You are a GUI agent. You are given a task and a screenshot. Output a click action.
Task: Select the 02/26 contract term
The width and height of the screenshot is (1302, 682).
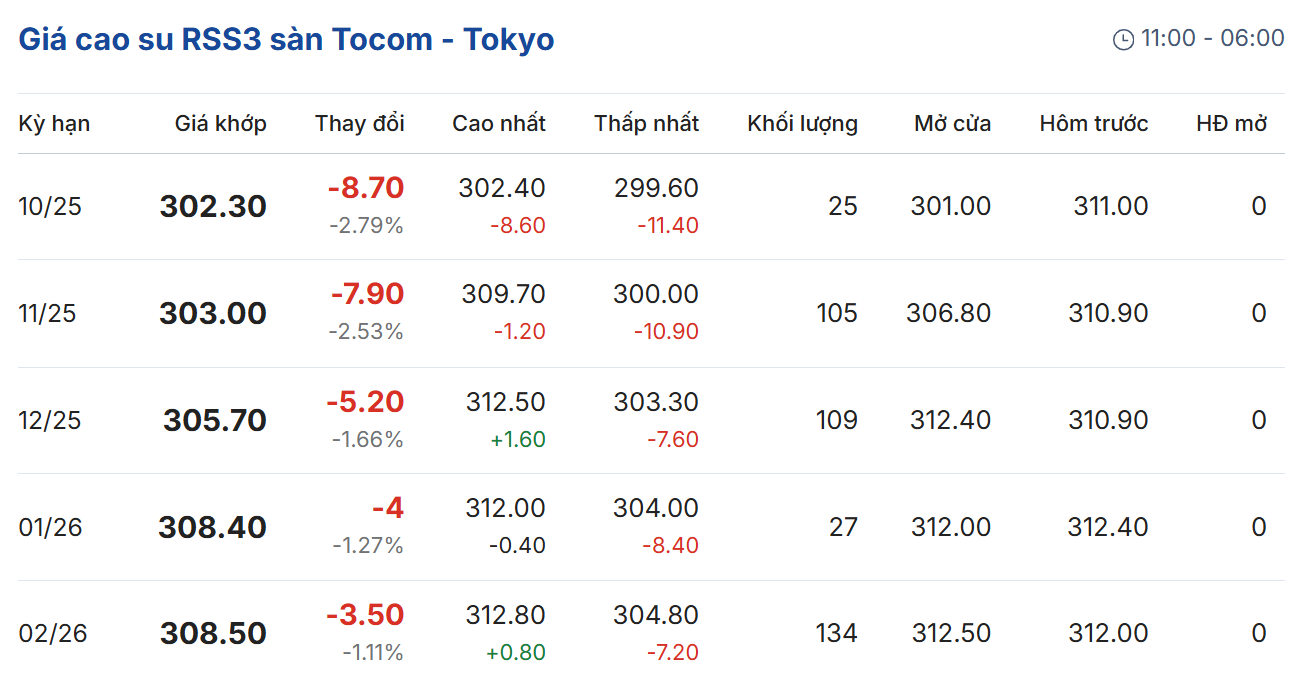(53, 633)
